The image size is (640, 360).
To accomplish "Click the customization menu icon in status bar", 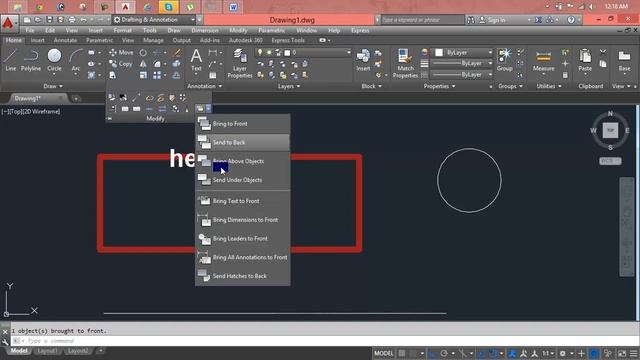I will pos(633,353).
